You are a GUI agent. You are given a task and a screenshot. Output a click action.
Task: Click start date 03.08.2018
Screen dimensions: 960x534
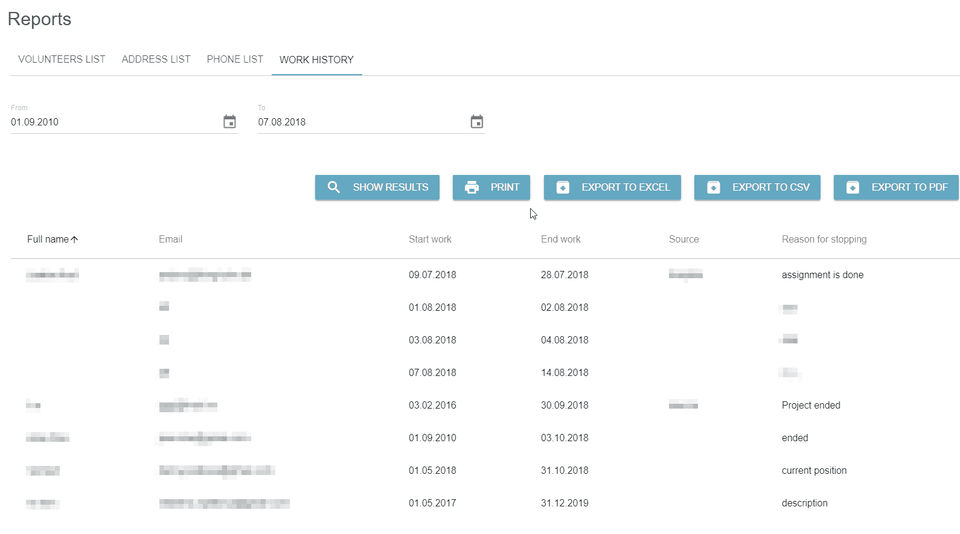(x=432, y=340)
